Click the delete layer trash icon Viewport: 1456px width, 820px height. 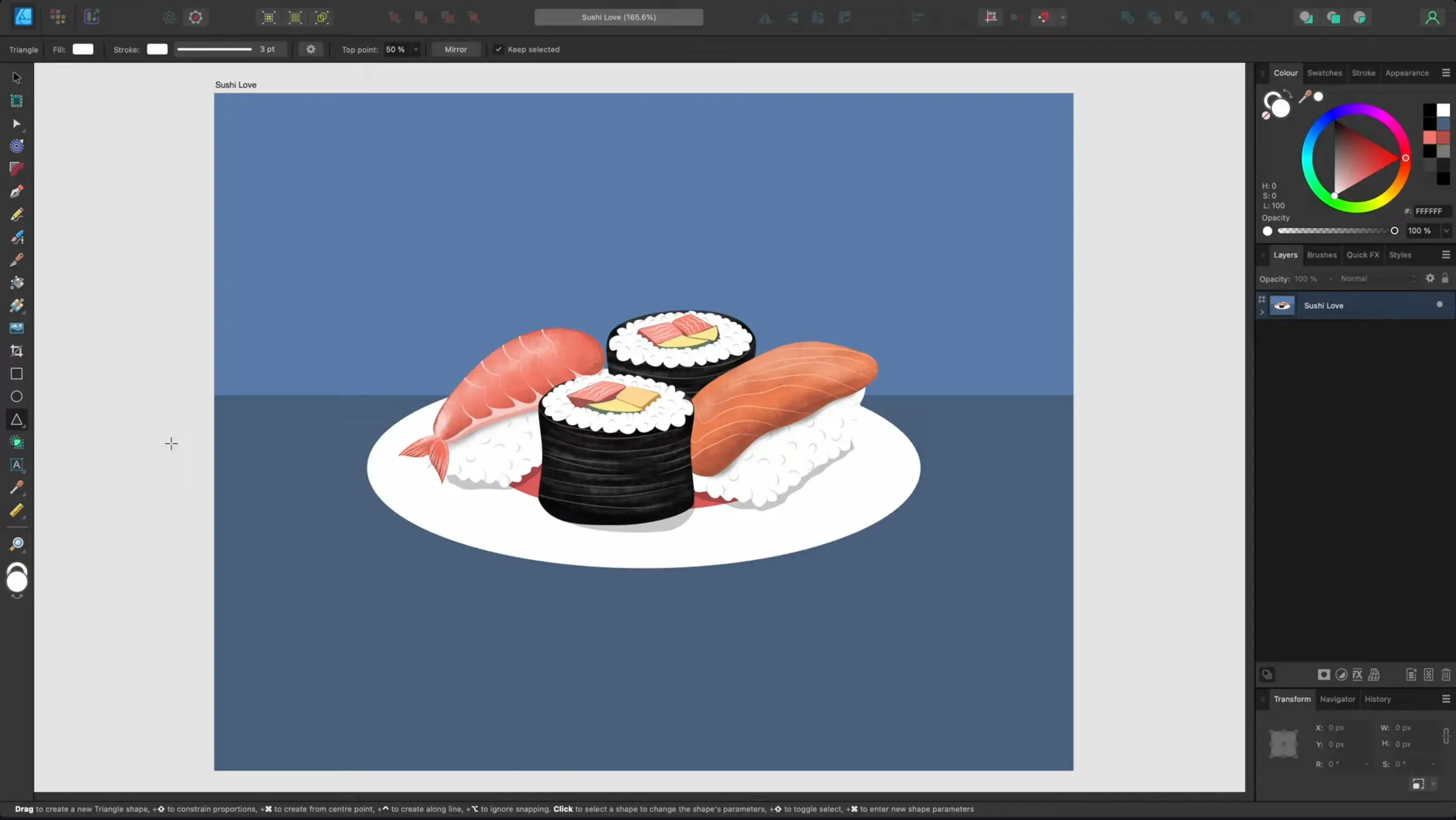pos(1445,674)
